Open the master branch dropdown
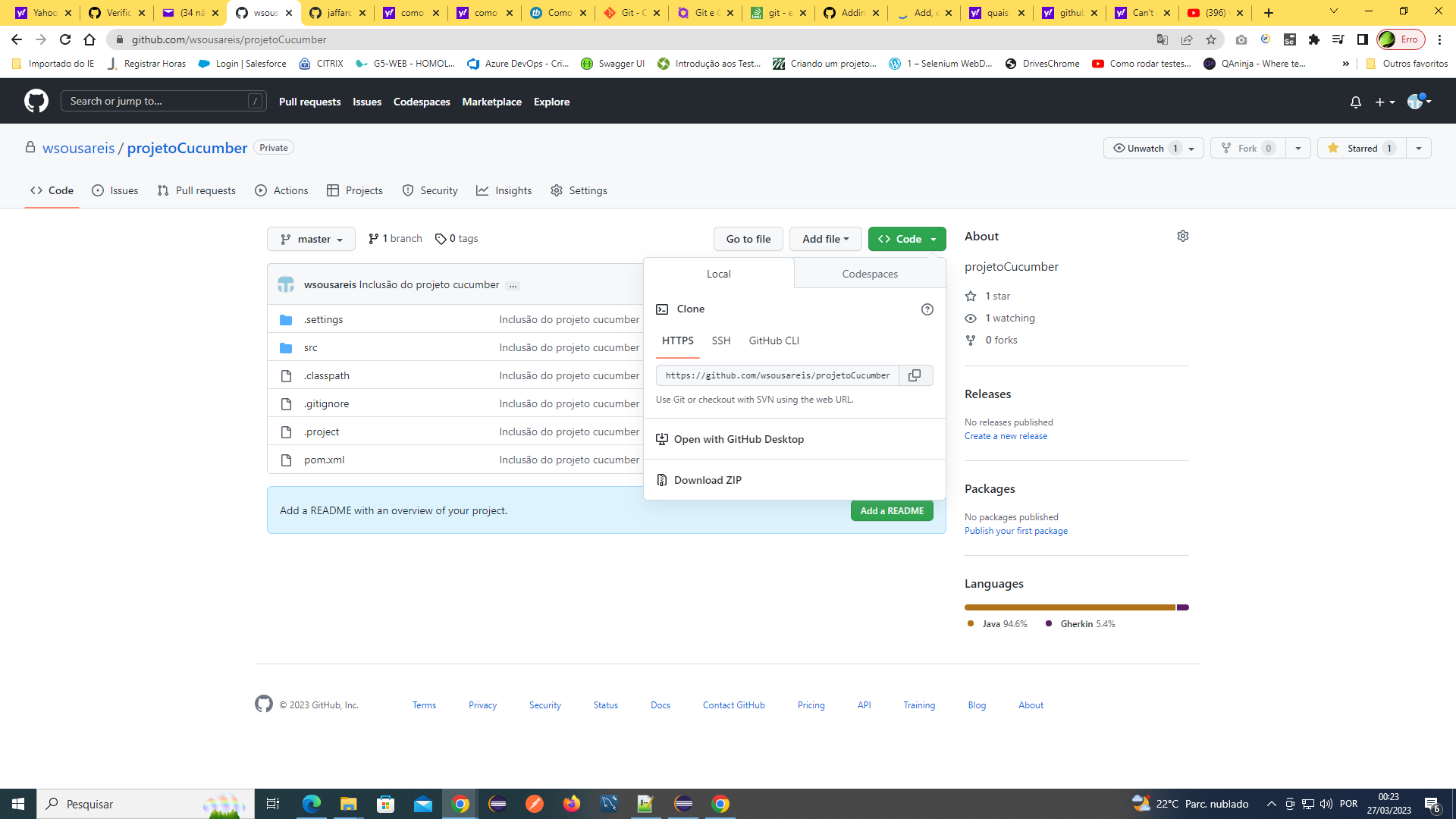1456x819 pixels. [x=311, y=239]
